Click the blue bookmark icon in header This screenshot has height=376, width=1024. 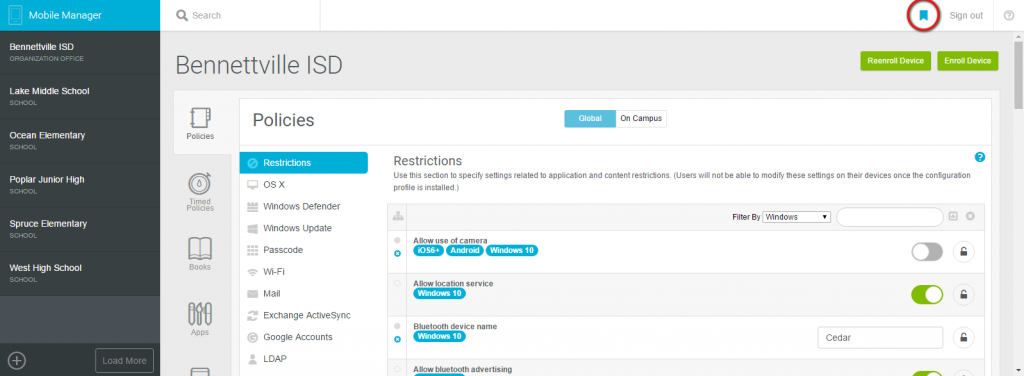(x=923, y=15)
